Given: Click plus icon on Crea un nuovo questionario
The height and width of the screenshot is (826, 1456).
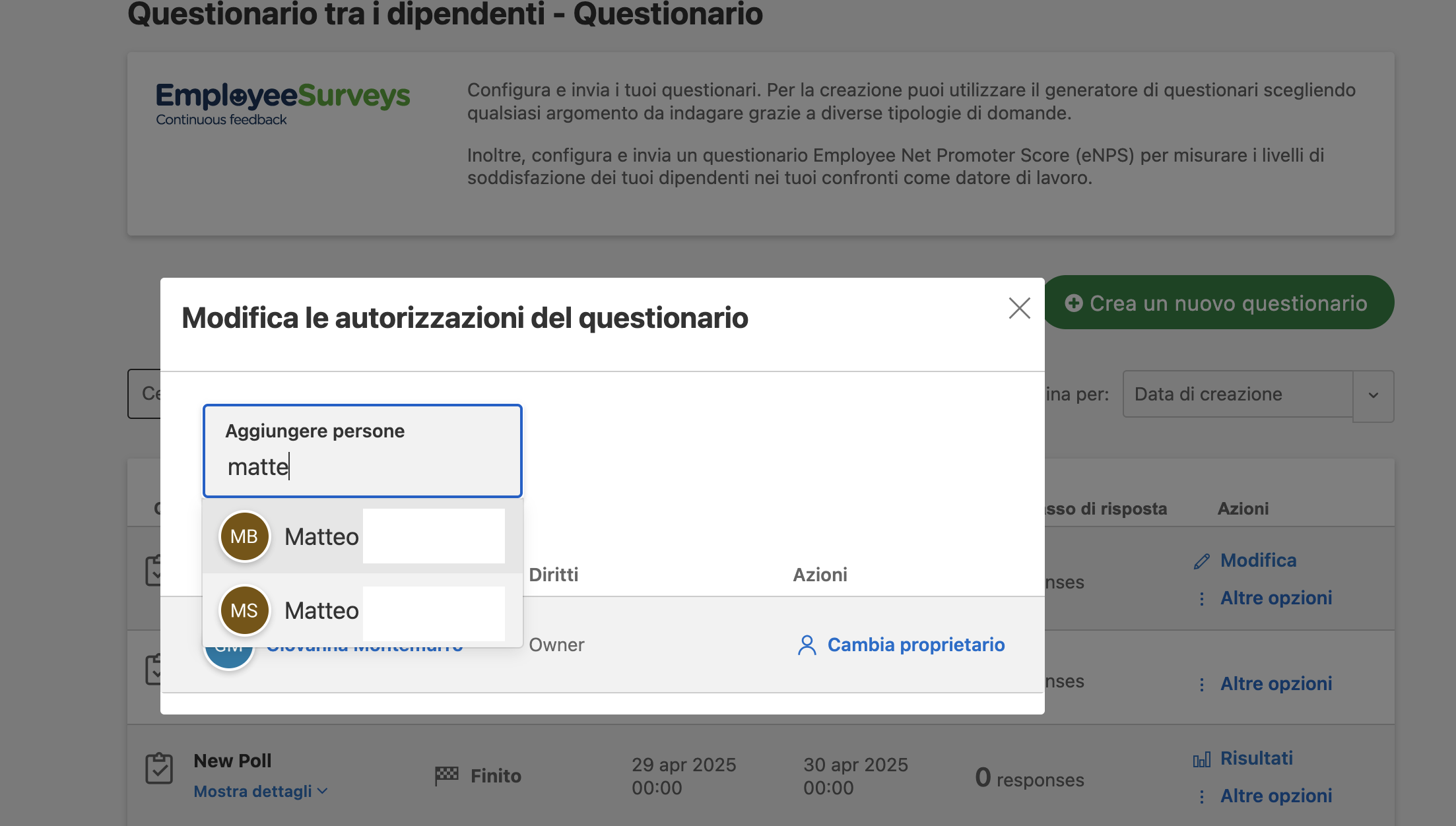Looking at the screenshot, I should [1074, 303].
